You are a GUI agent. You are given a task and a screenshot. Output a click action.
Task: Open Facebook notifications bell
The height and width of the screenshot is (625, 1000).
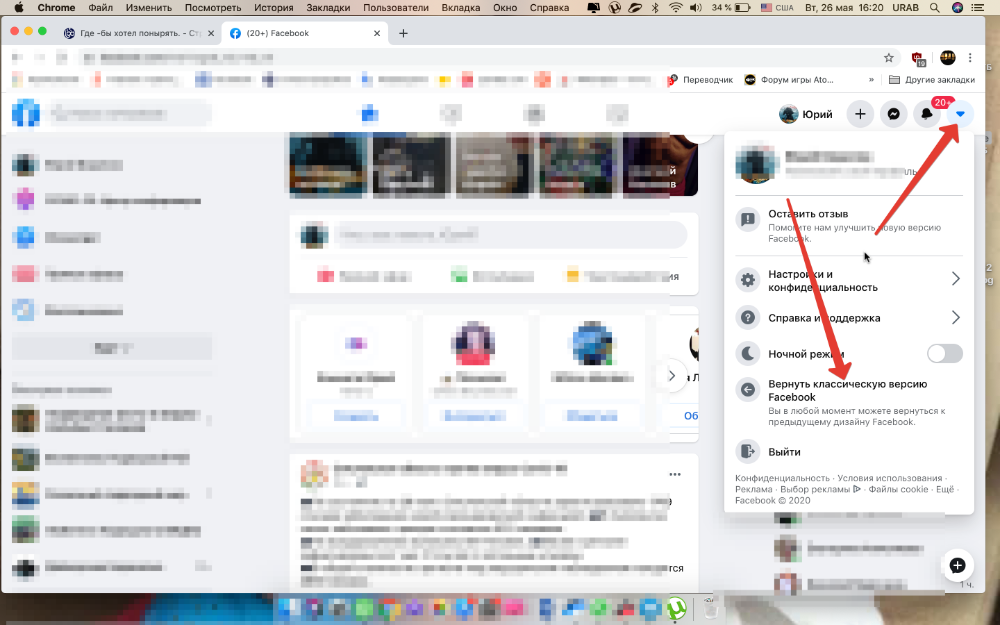pos(927,114)
